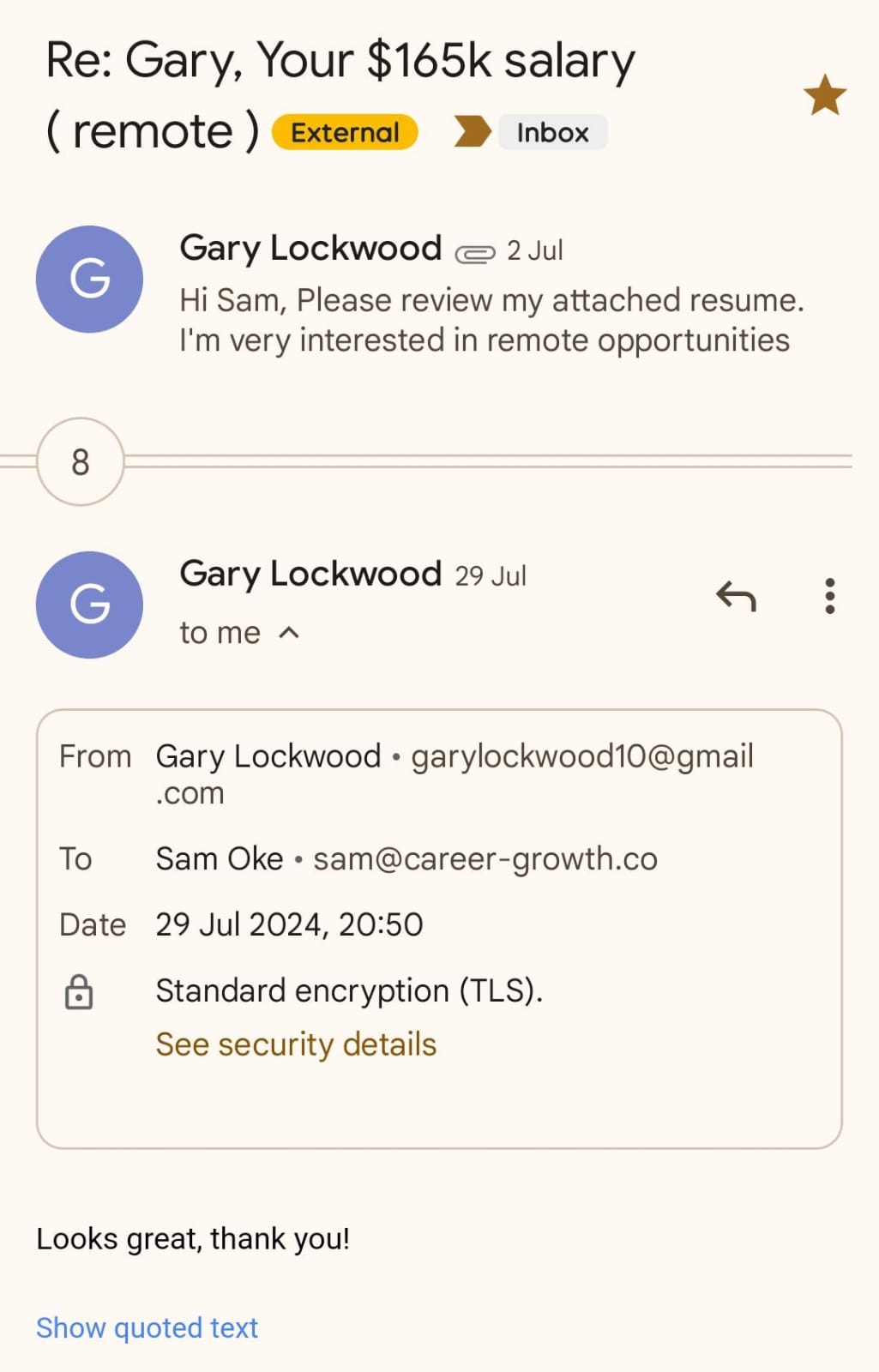
Task: Click recipient address sam@career-growth.co
Action: 485,859
